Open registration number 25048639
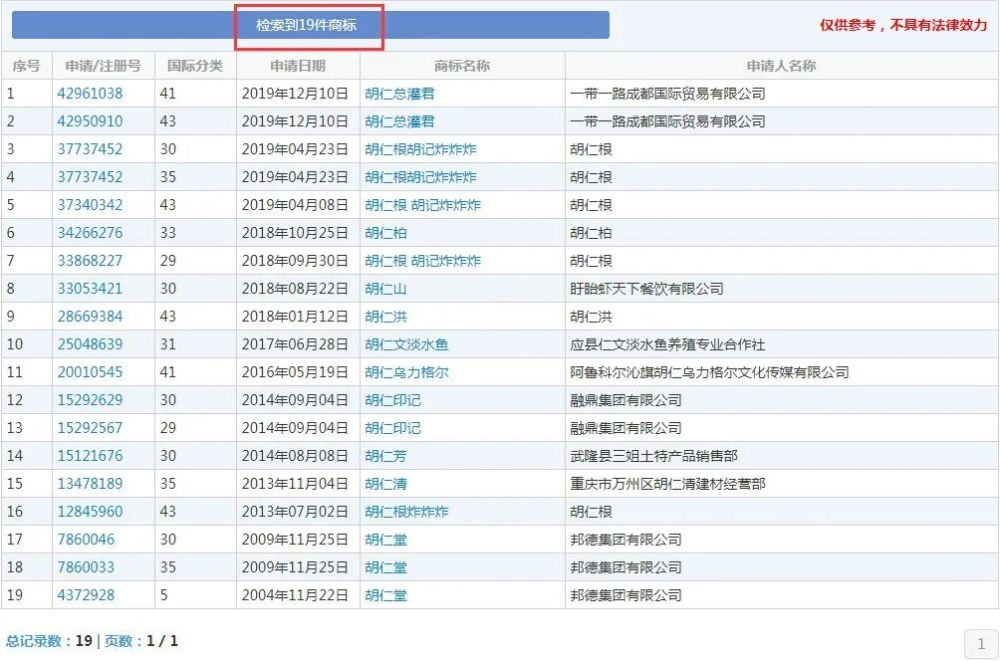1000x661 pixels. pos(90,345)
